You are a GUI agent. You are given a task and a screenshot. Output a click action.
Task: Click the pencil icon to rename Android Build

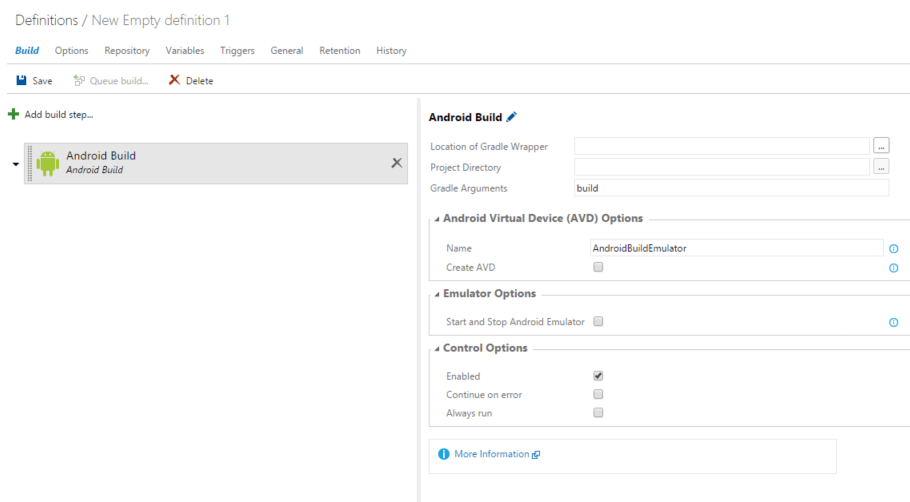pyautogui.click(x=512, y=117)
